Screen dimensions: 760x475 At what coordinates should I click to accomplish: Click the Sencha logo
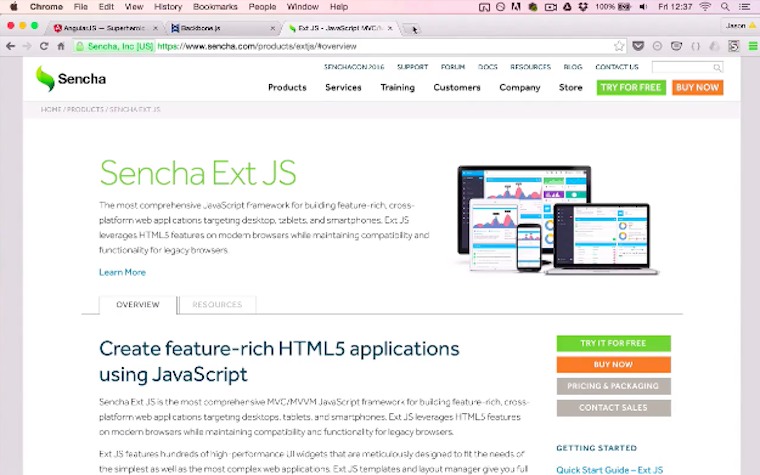[x=71, y=79]
